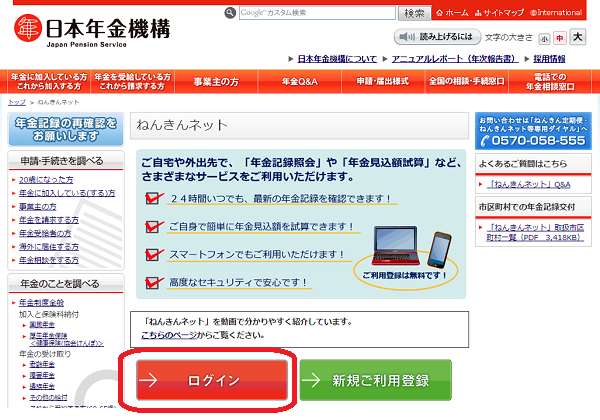The height and width of the screenshot is (420, 600).
Task: Open the 事業主の方 sidebar link
Action: tap(38, 207)
